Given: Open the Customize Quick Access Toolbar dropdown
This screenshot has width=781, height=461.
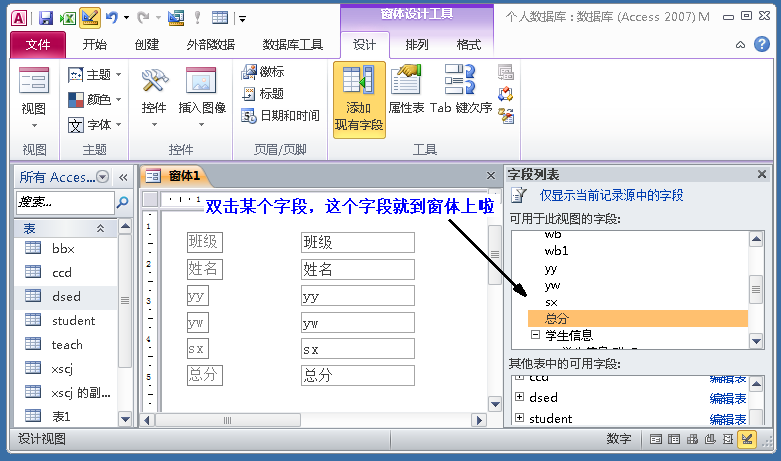Looking at the screenshot, I should [243, 19].
